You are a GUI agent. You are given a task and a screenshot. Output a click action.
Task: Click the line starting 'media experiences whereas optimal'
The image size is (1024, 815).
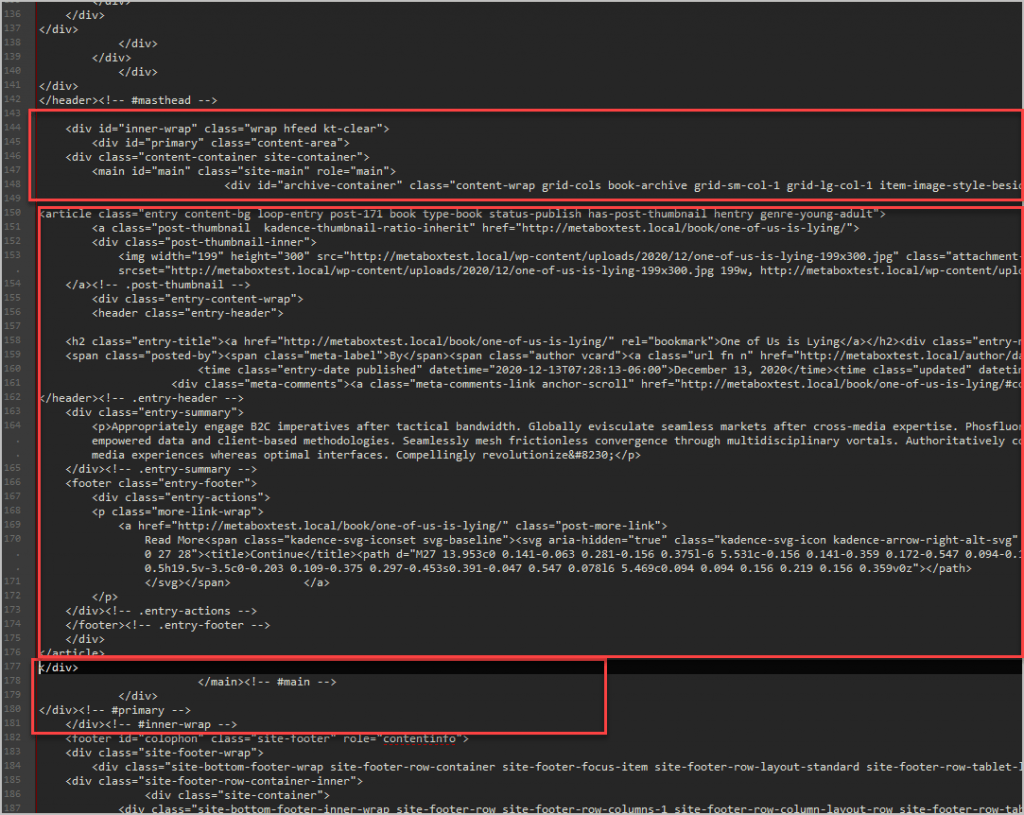click(366, 455)
